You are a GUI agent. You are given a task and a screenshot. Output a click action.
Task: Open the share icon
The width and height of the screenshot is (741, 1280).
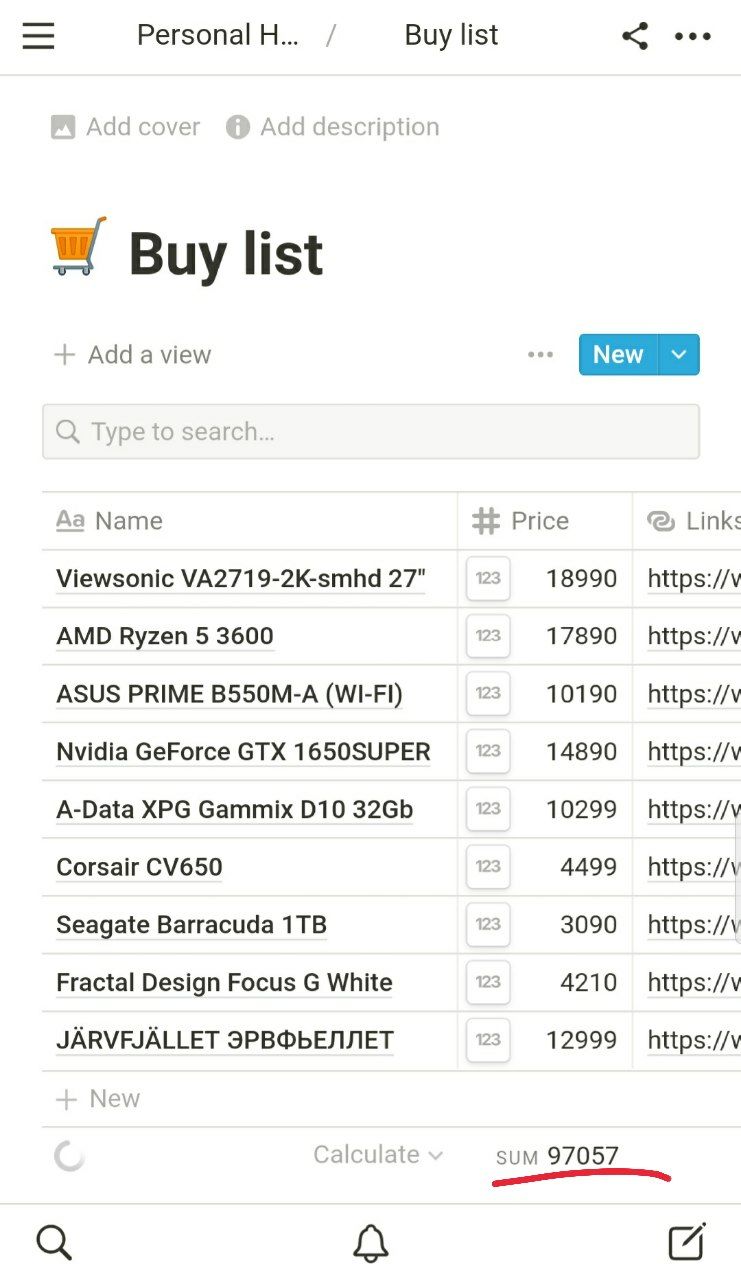click(x=635, y=36)
